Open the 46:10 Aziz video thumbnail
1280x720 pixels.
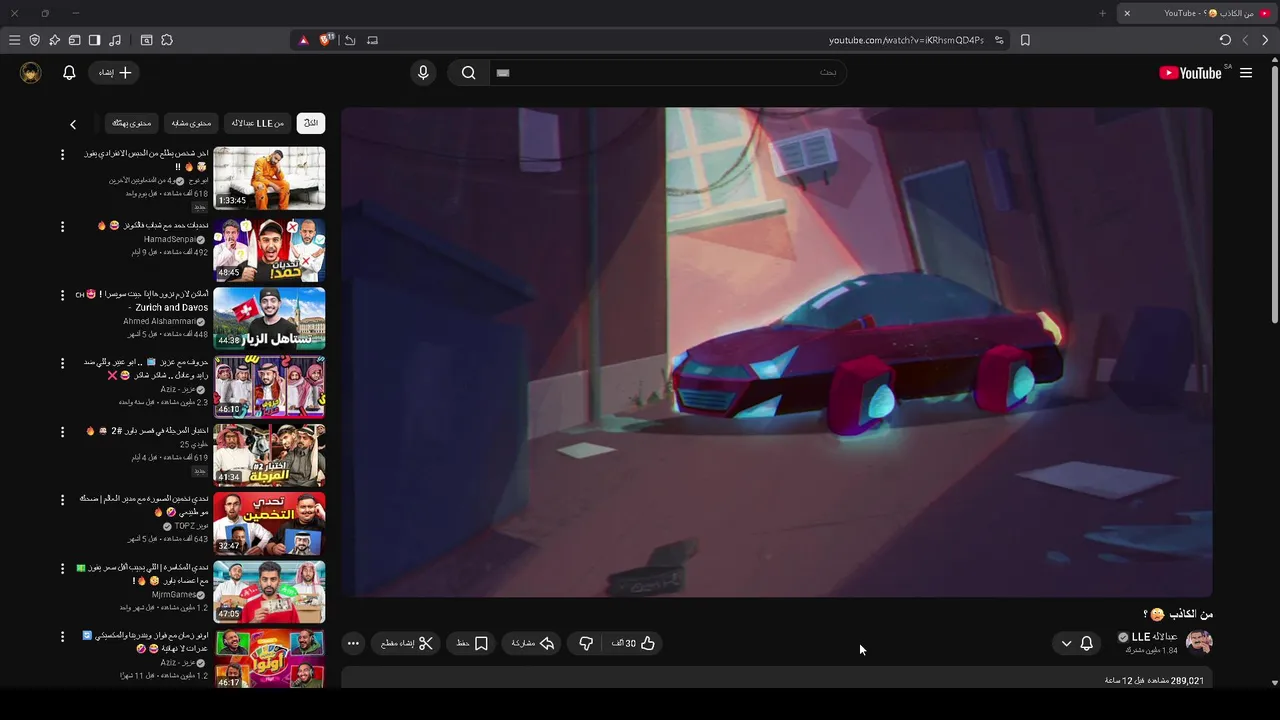pyautogui.click(x=269, y=386)
